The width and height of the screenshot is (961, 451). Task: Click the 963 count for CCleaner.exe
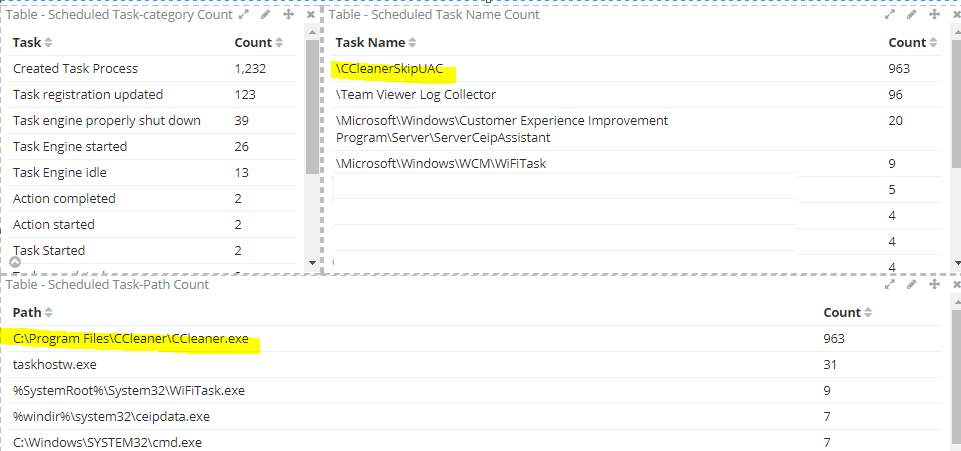[834, 339]
